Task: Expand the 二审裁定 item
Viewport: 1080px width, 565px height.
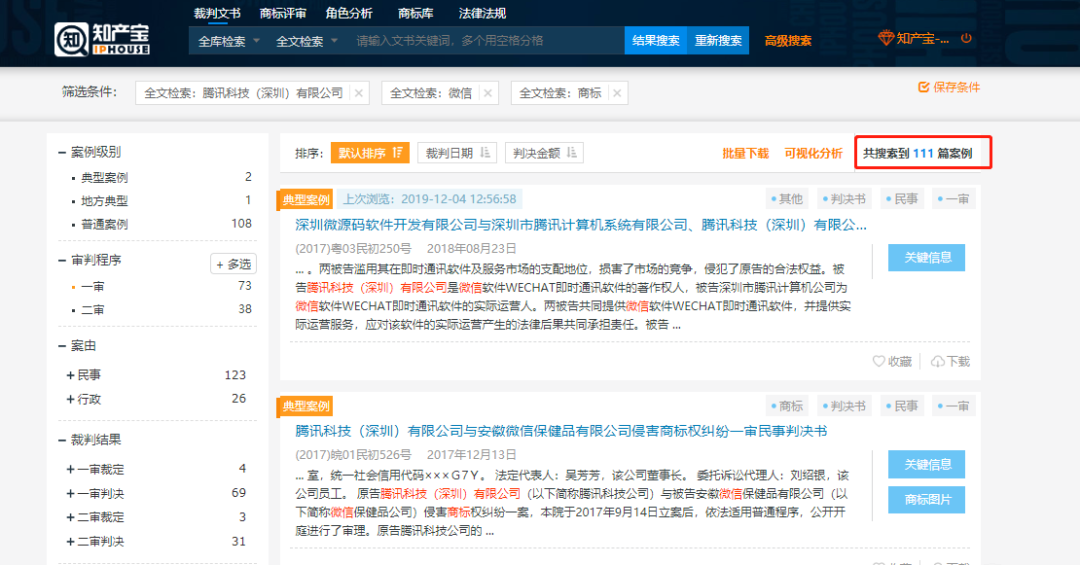Action: pos(70,517)
